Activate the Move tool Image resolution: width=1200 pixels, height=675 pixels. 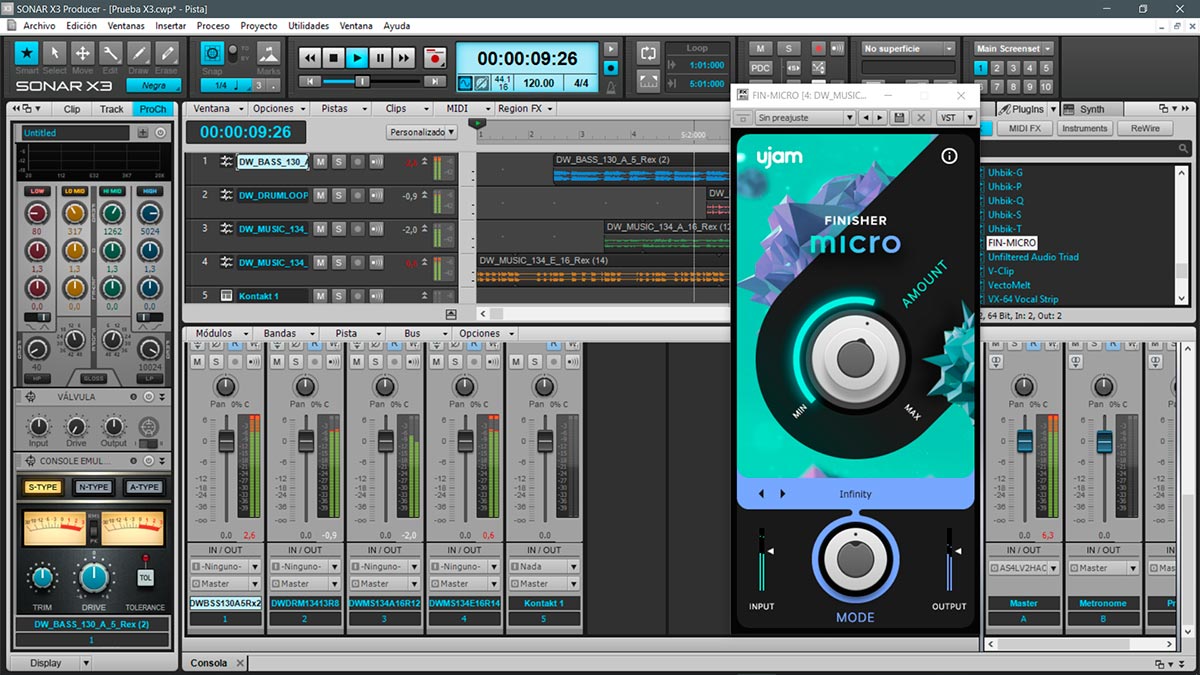coord(83,53)
